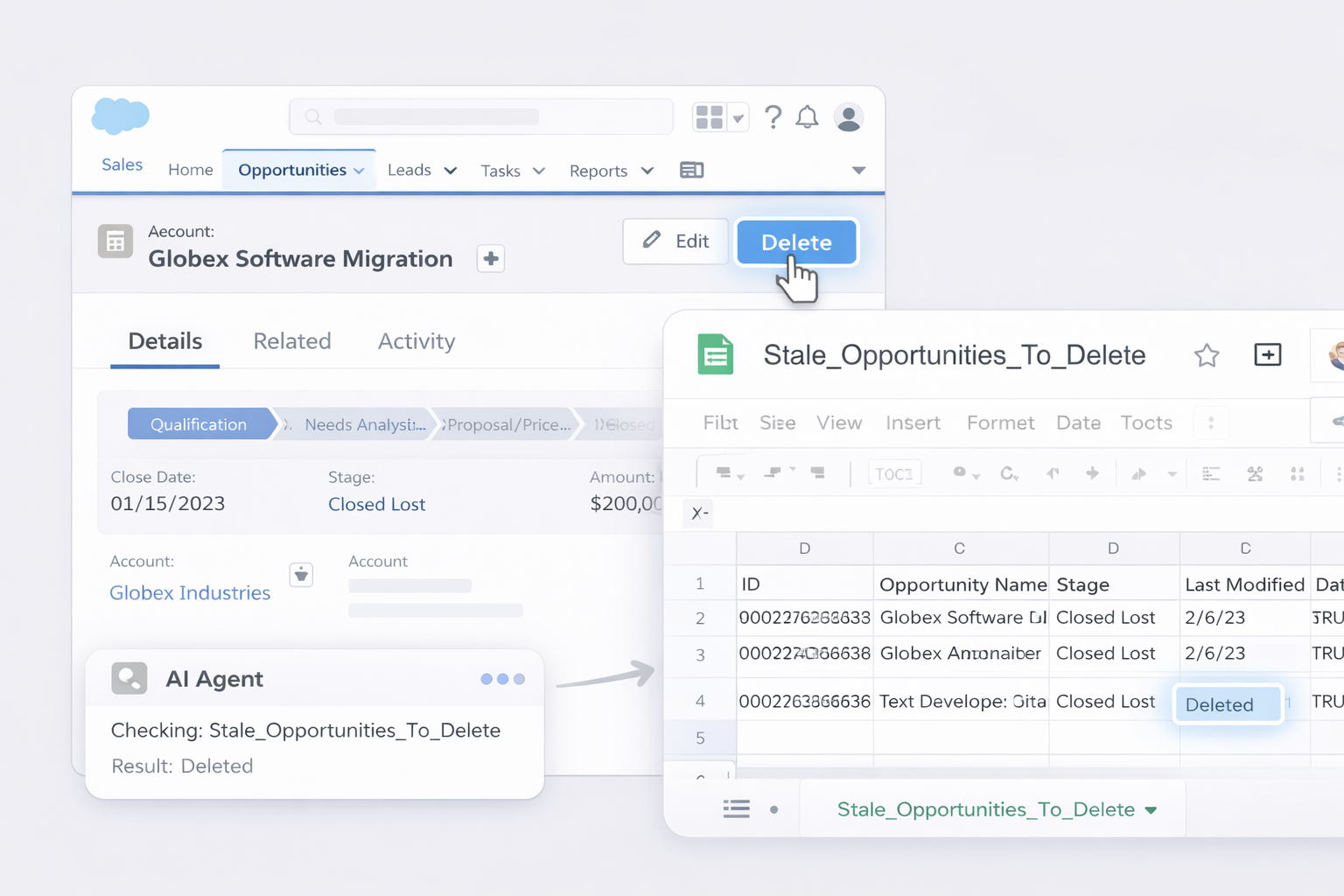Viewport: 1344px width, 896px height.
Task: Select the Globex Antonaiber cell
Action: click(962, 654)
